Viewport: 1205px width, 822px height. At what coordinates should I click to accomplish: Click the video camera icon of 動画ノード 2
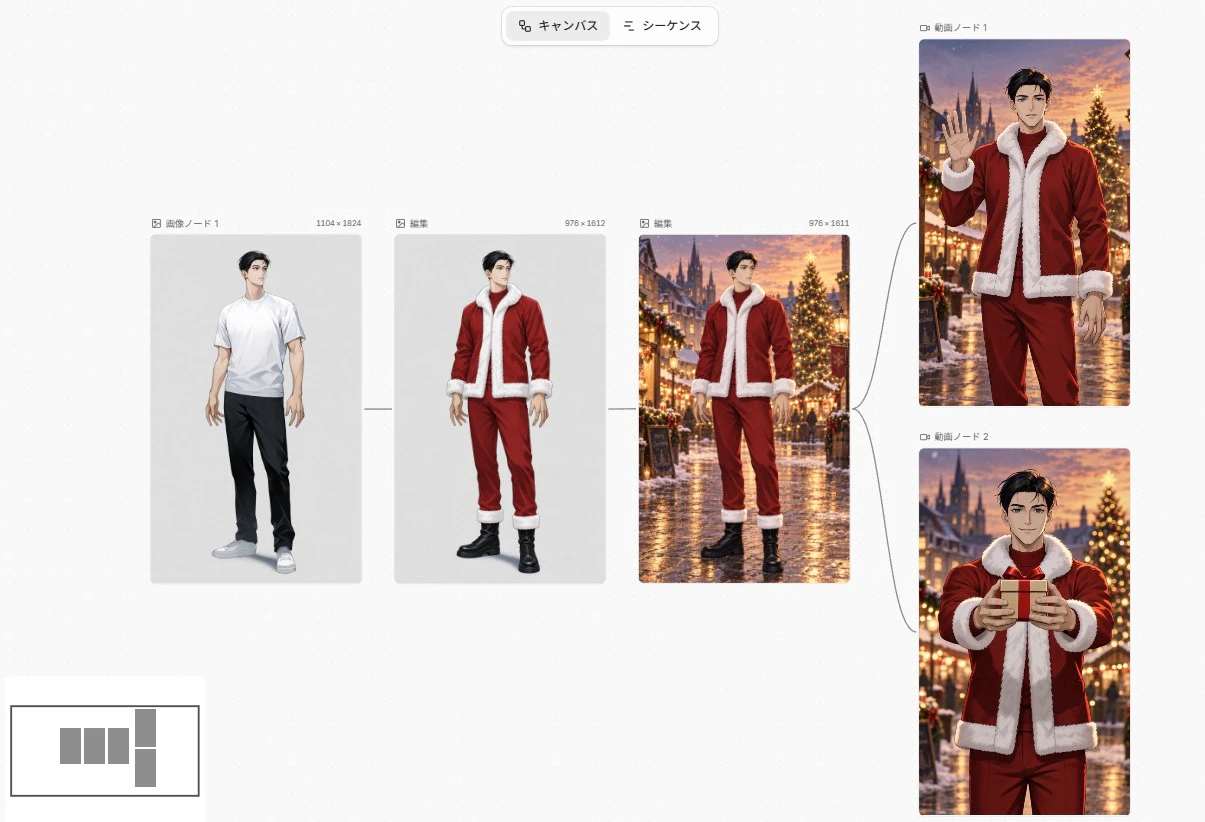pyautogui.click(x=925, y=437)
